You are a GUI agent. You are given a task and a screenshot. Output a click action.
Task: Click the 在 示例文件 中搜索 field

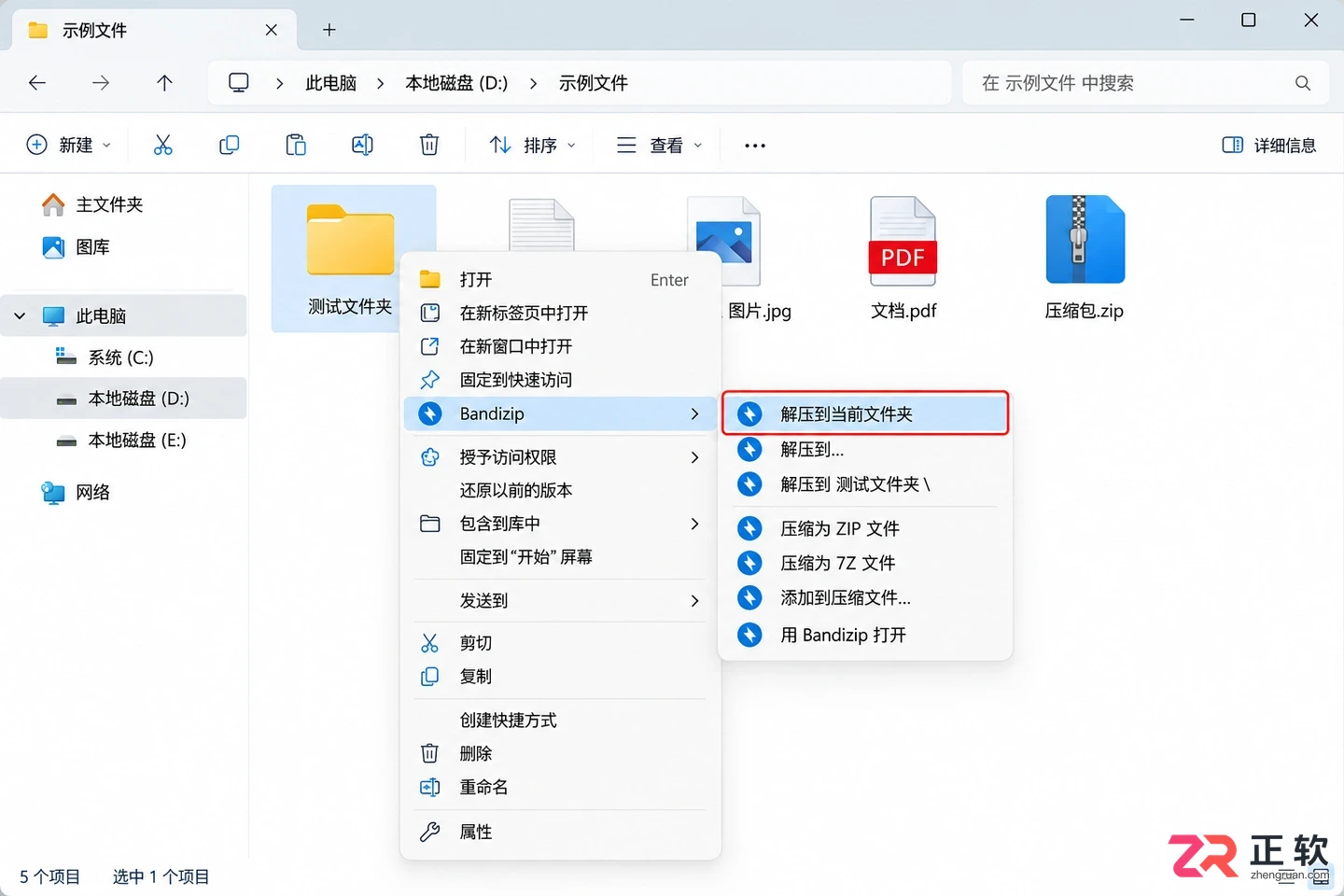point(1143,83)
